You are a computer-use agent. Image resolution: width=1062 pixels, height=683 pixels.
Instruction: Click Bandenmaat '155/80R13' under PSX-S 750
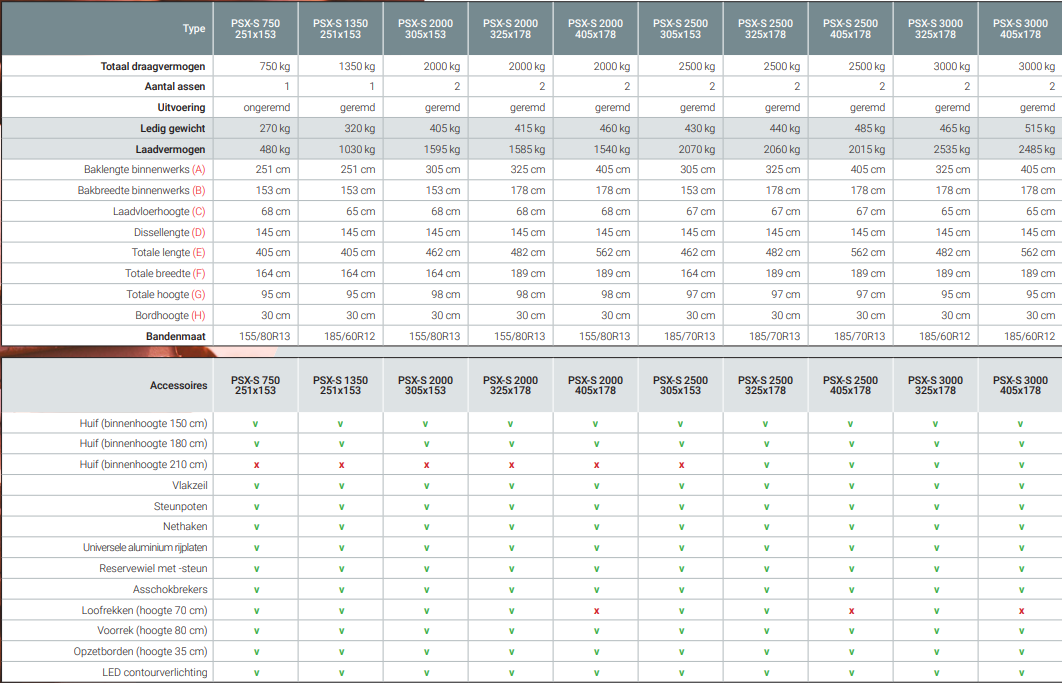point(265,337)
